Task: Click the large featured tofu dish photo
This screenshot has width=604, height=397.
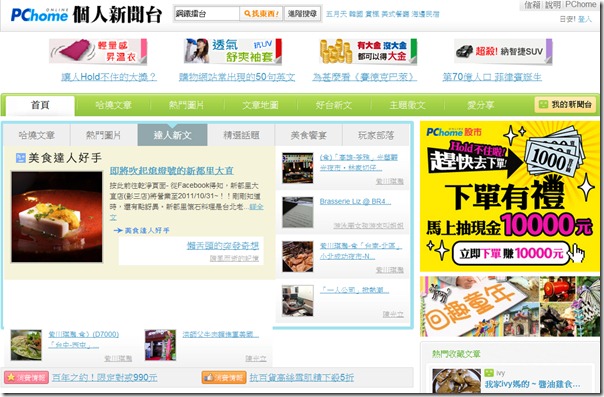Action: click(57, 217)
